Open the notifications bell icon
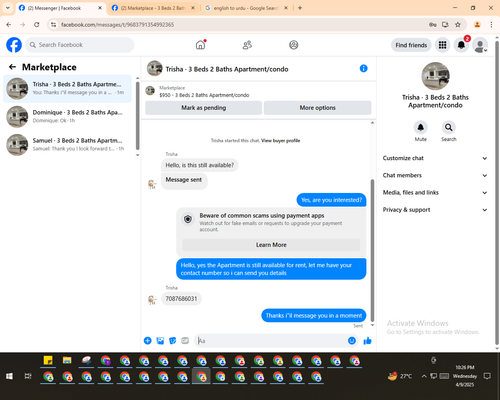Image resolution: width=500 pixels, height=400 pixels. pyautogui.click(x=461, y=45)
